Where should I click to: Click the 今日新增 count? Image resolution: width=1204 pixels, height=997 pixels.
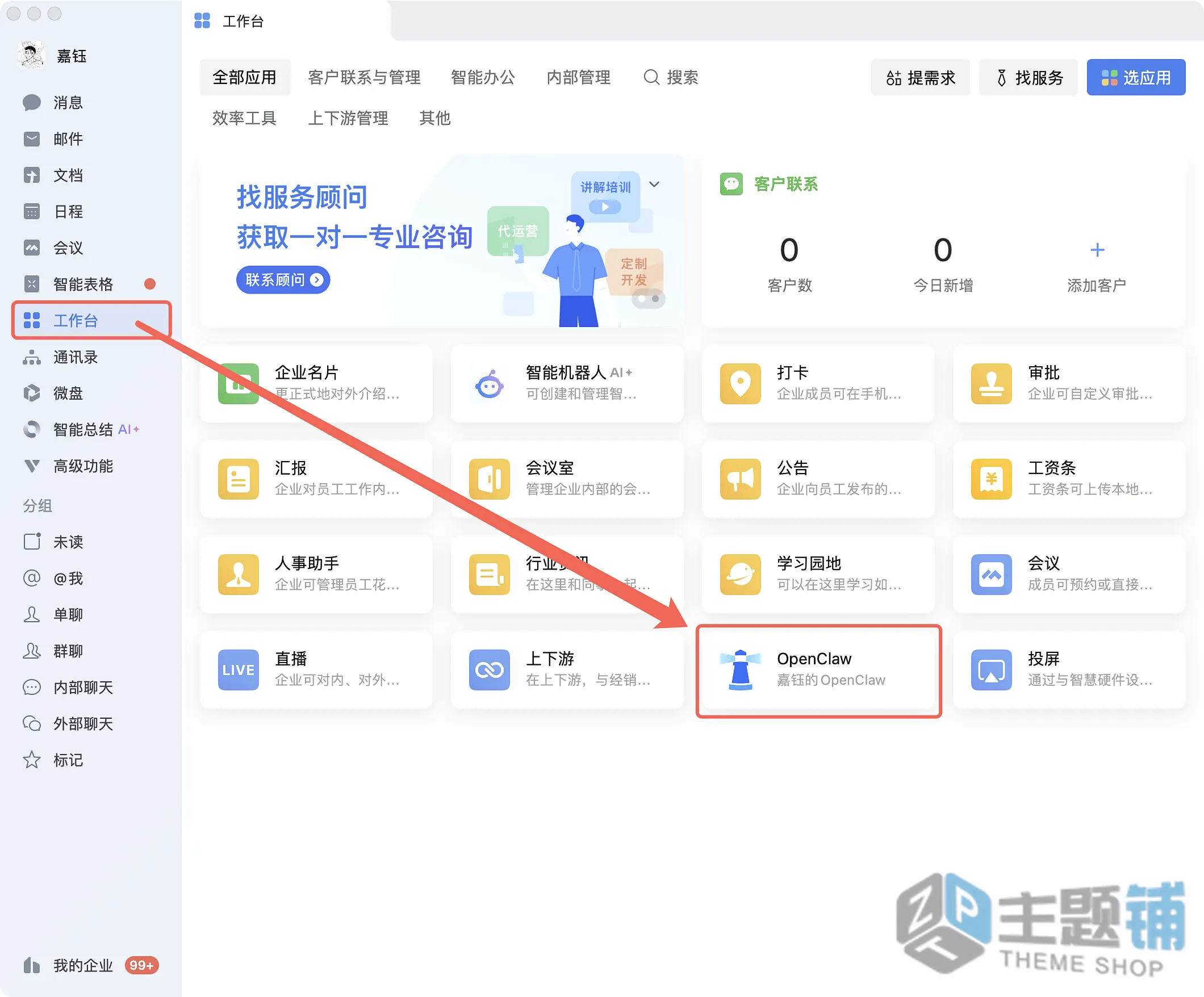pyautogui.click(x=943, y=250)
